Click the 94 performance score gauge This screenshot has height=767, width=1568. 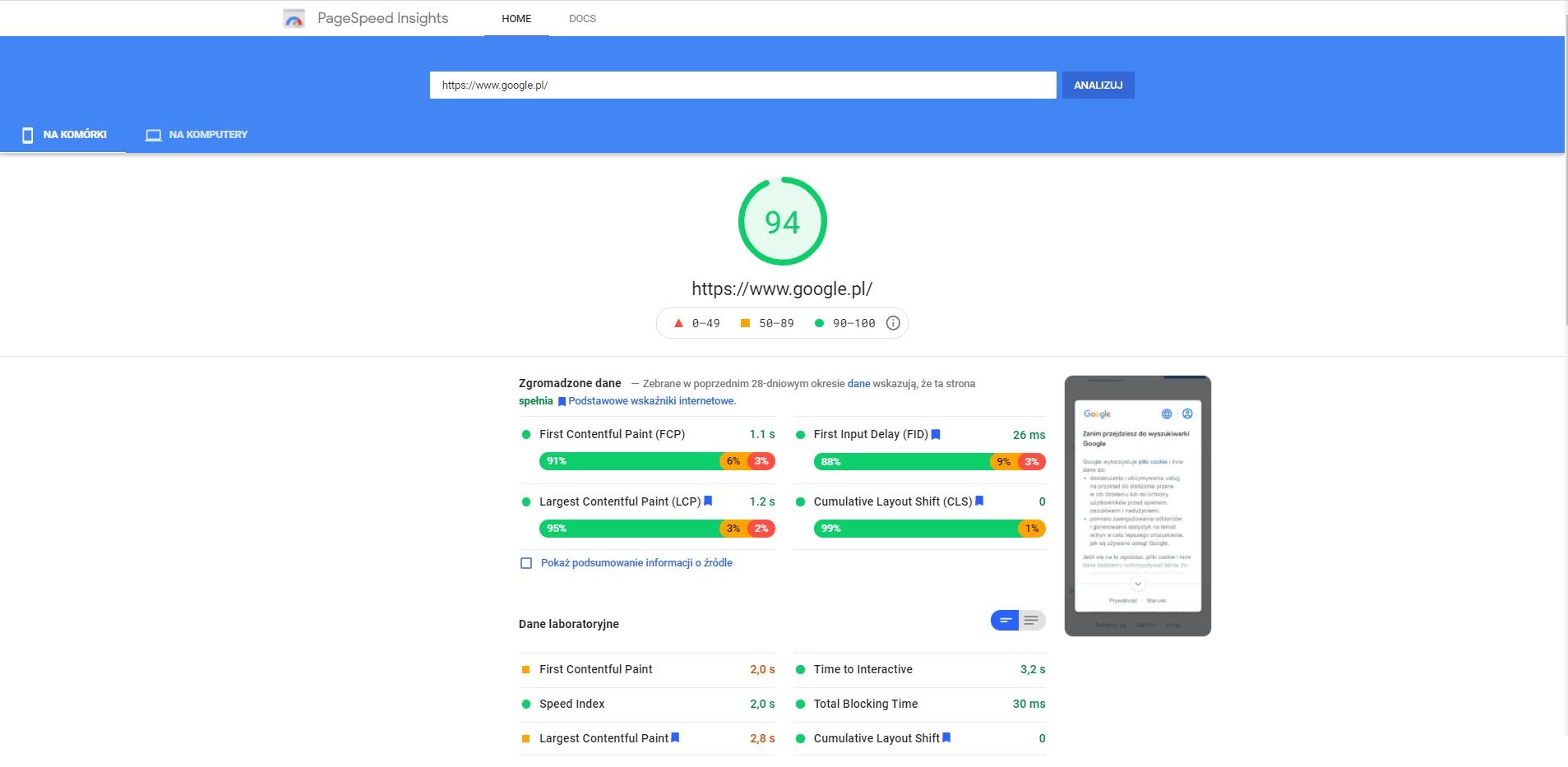pyautogui.click(x=782, y=221)
